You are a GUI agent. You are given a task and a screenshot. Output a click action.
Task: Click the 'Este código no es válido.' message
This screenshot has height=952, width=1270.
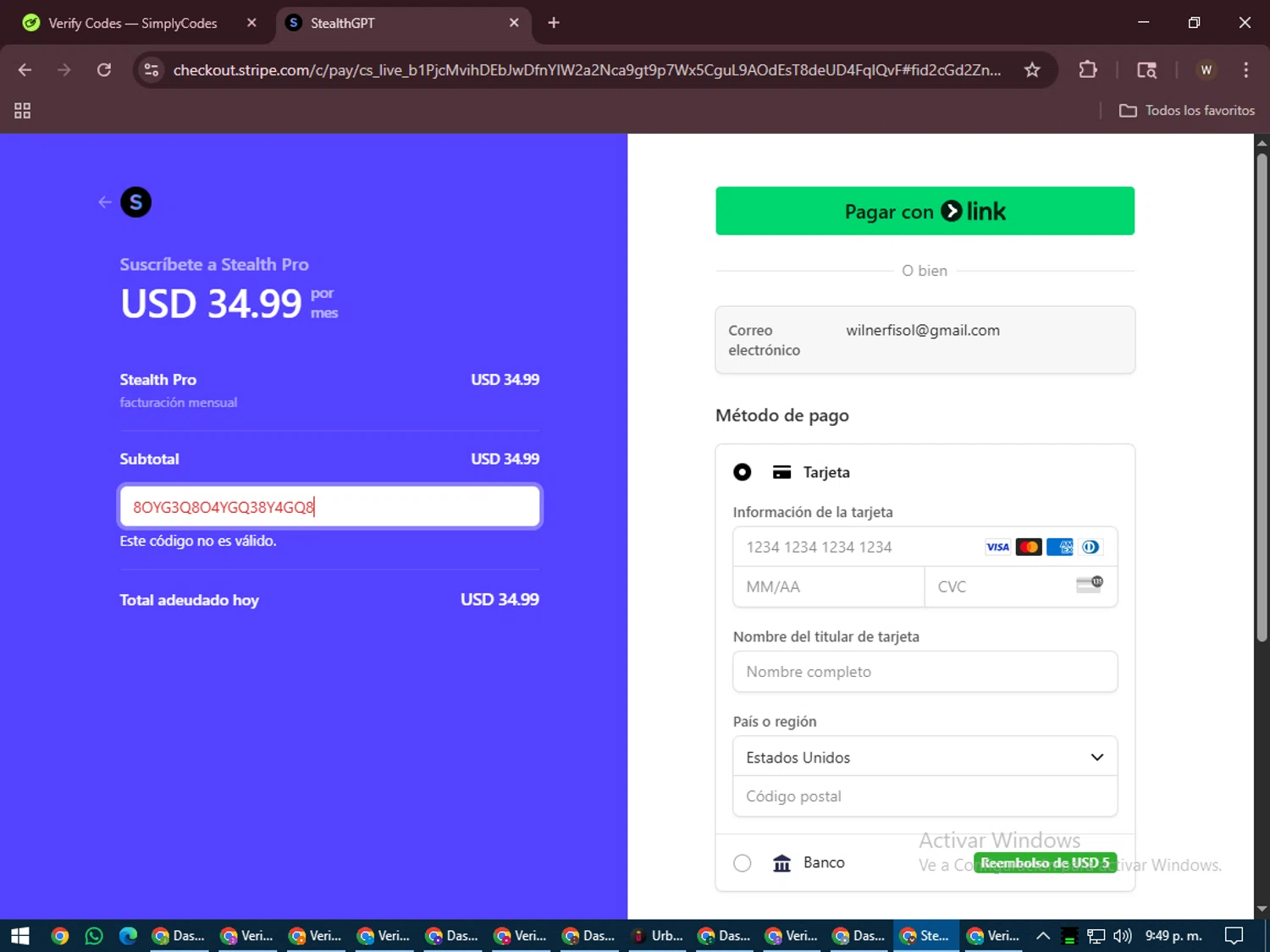point(198,541)
